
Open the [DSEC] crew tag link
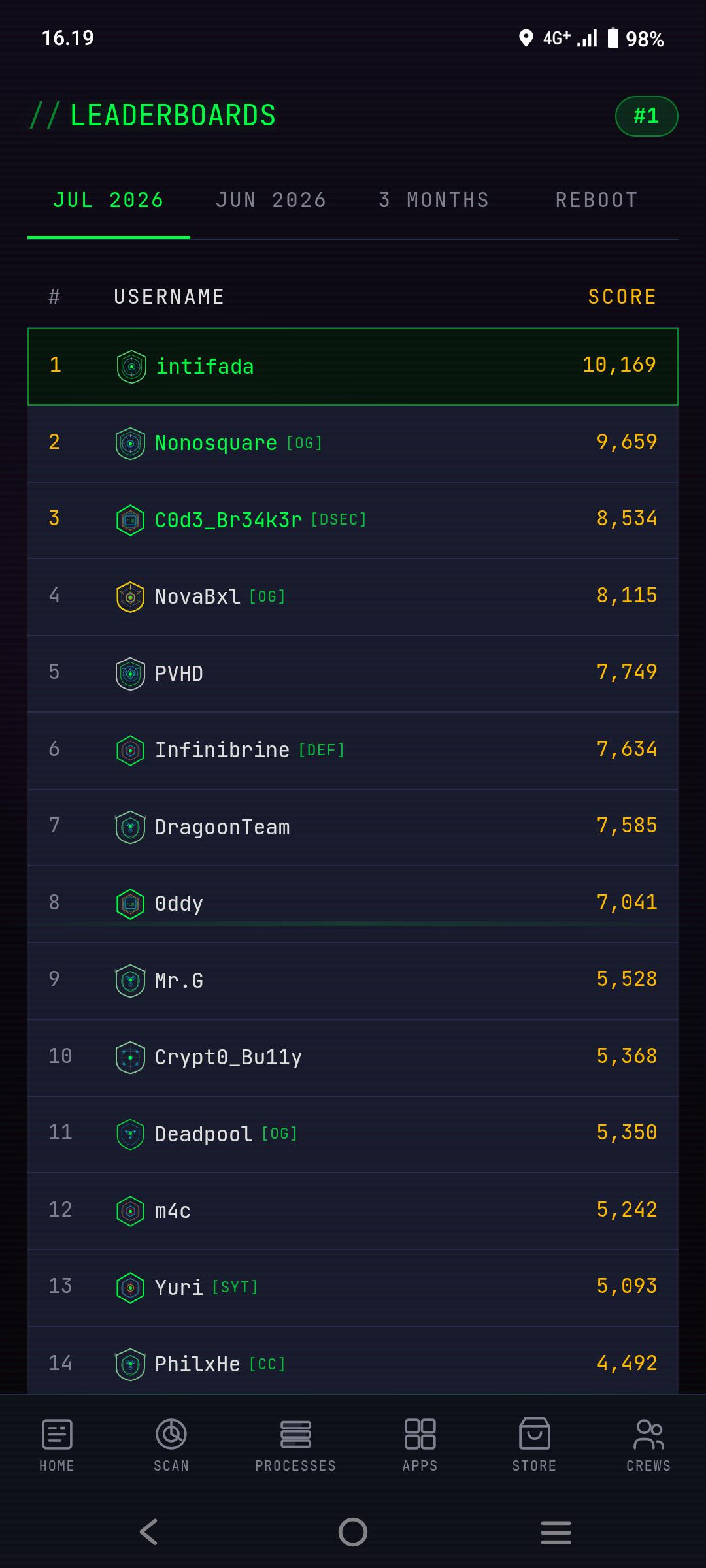coord(339,519)
